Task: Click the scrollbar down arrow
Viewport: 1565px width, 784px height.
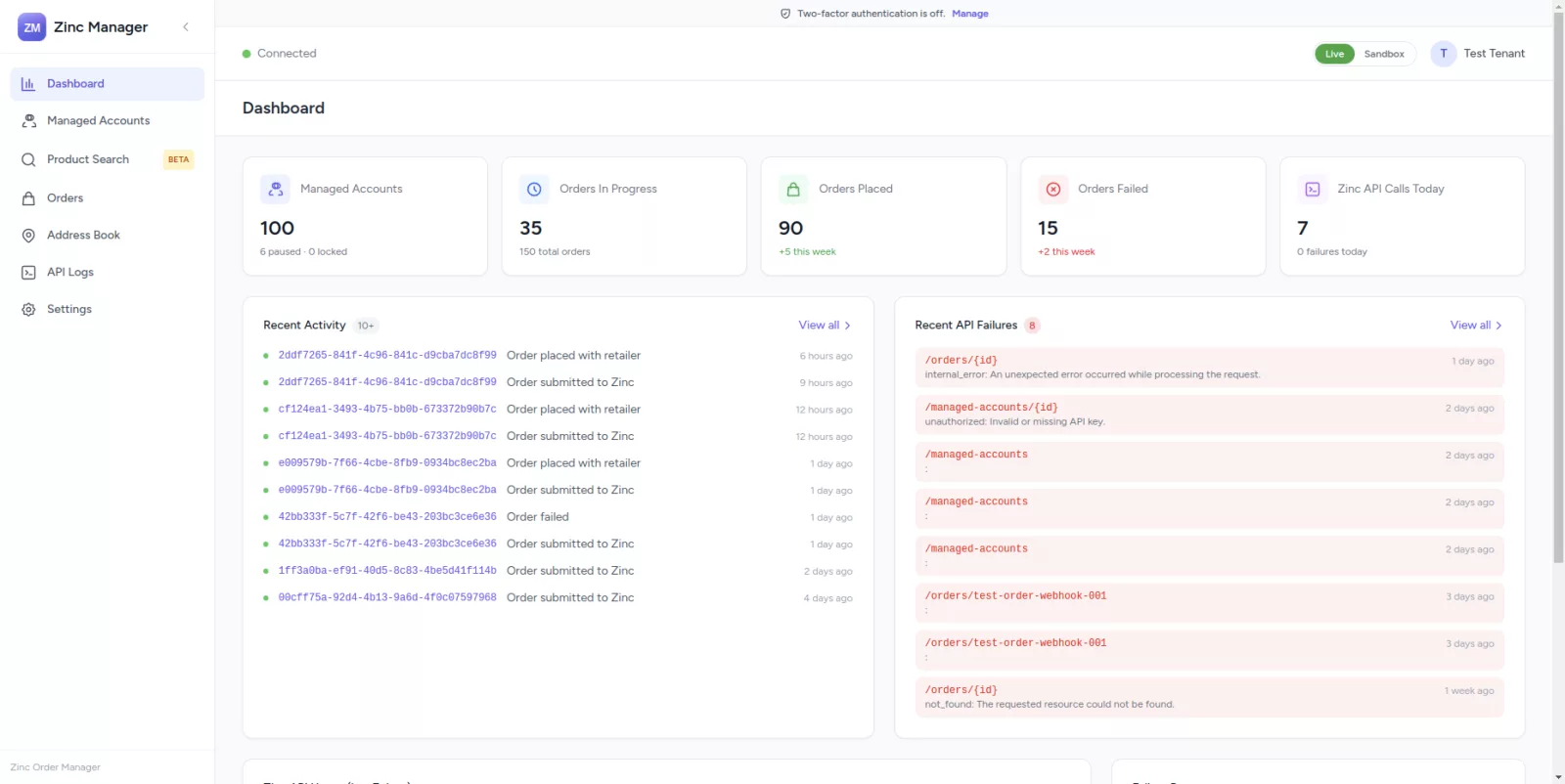Action: click(x=1558, y=777)
